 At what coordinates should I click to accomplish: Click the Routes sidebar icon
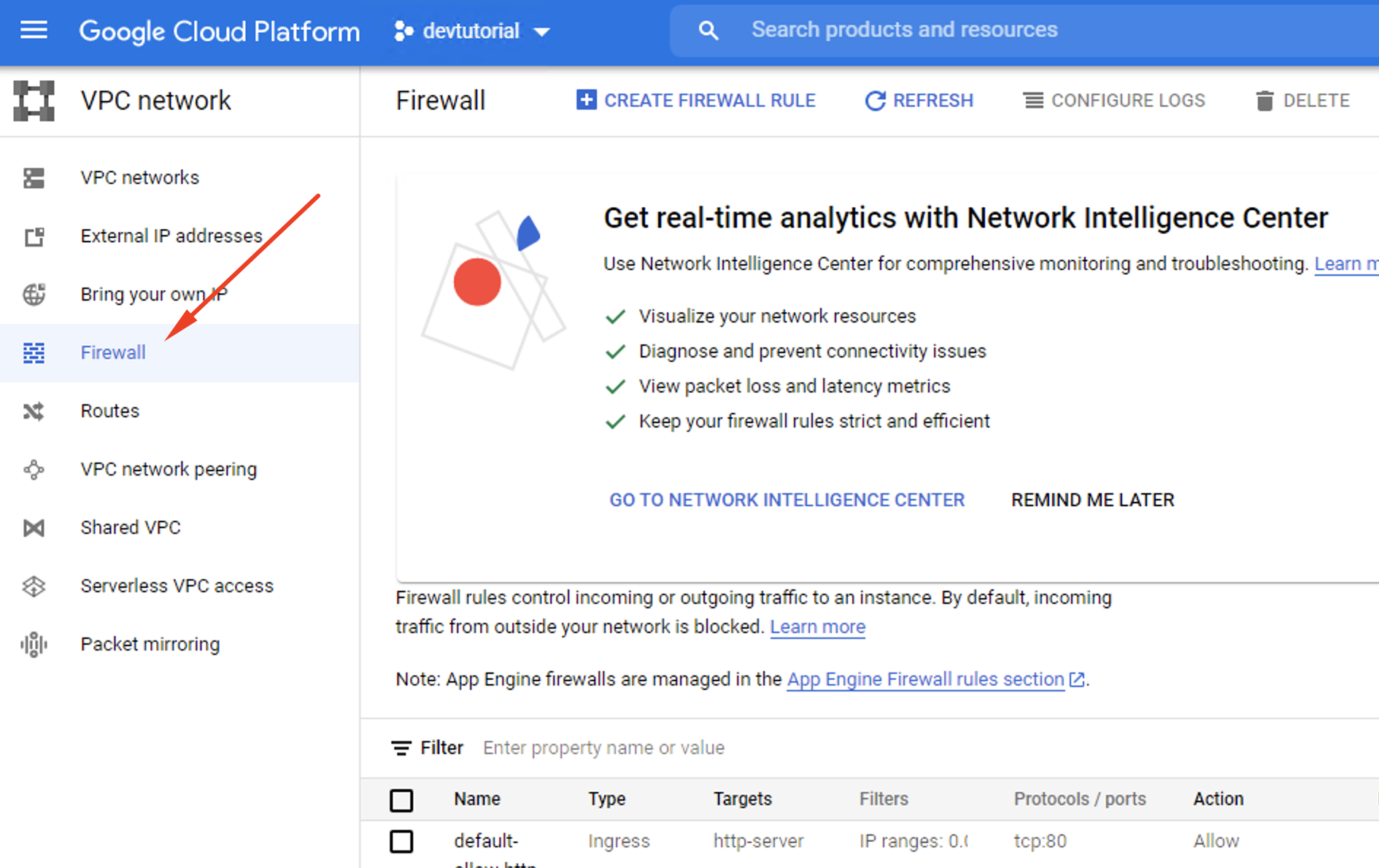pyautogui.click(x=34, y=411)
